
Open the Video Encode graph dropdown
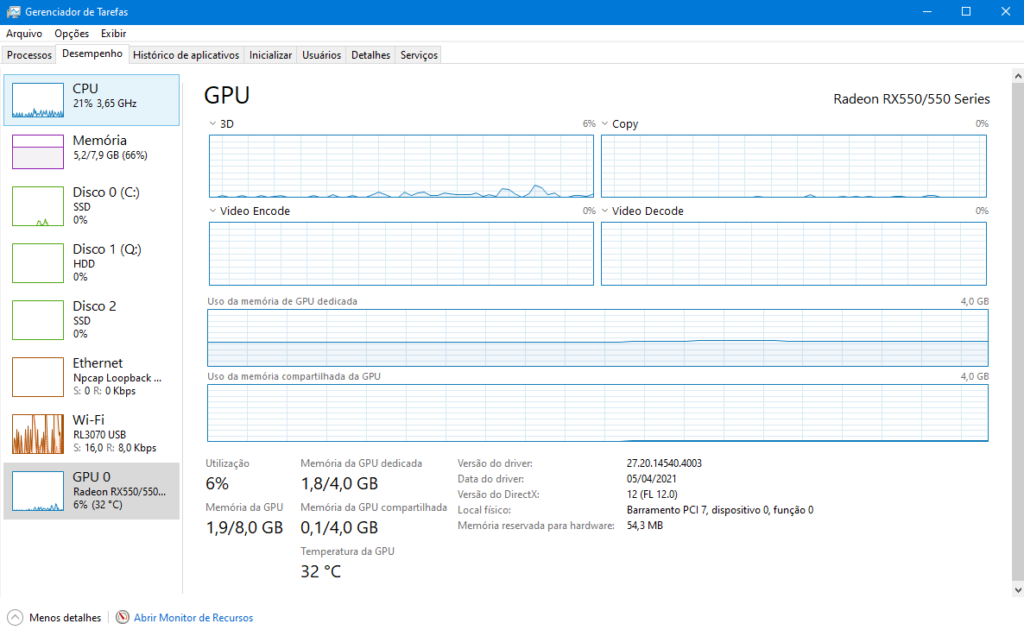(213, 211)
